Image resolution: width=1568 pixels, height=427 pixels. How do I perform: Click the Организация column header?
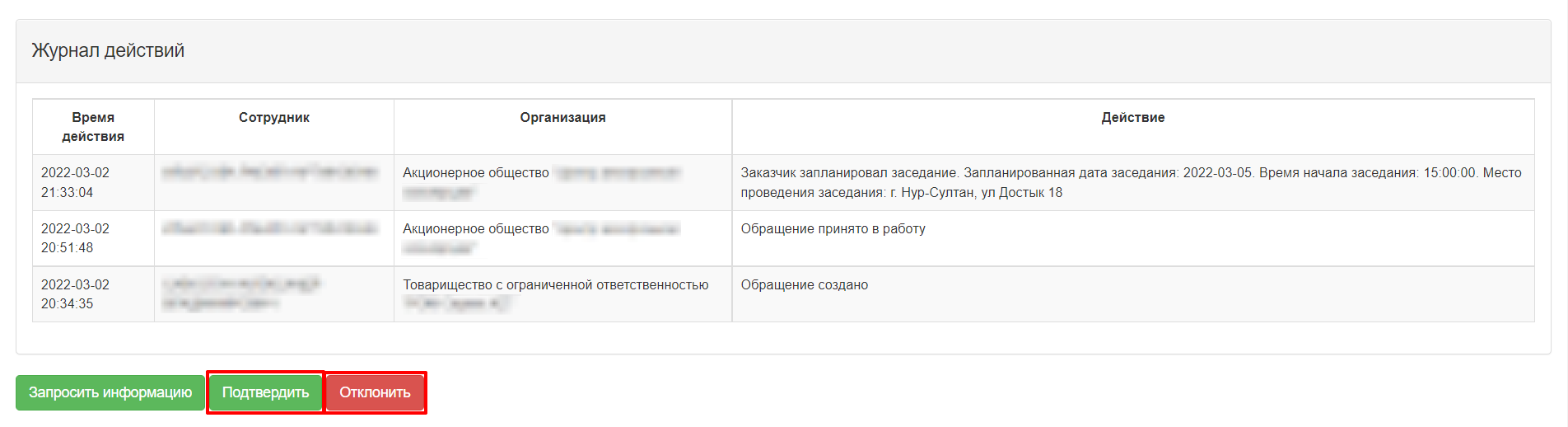(562, 118)
